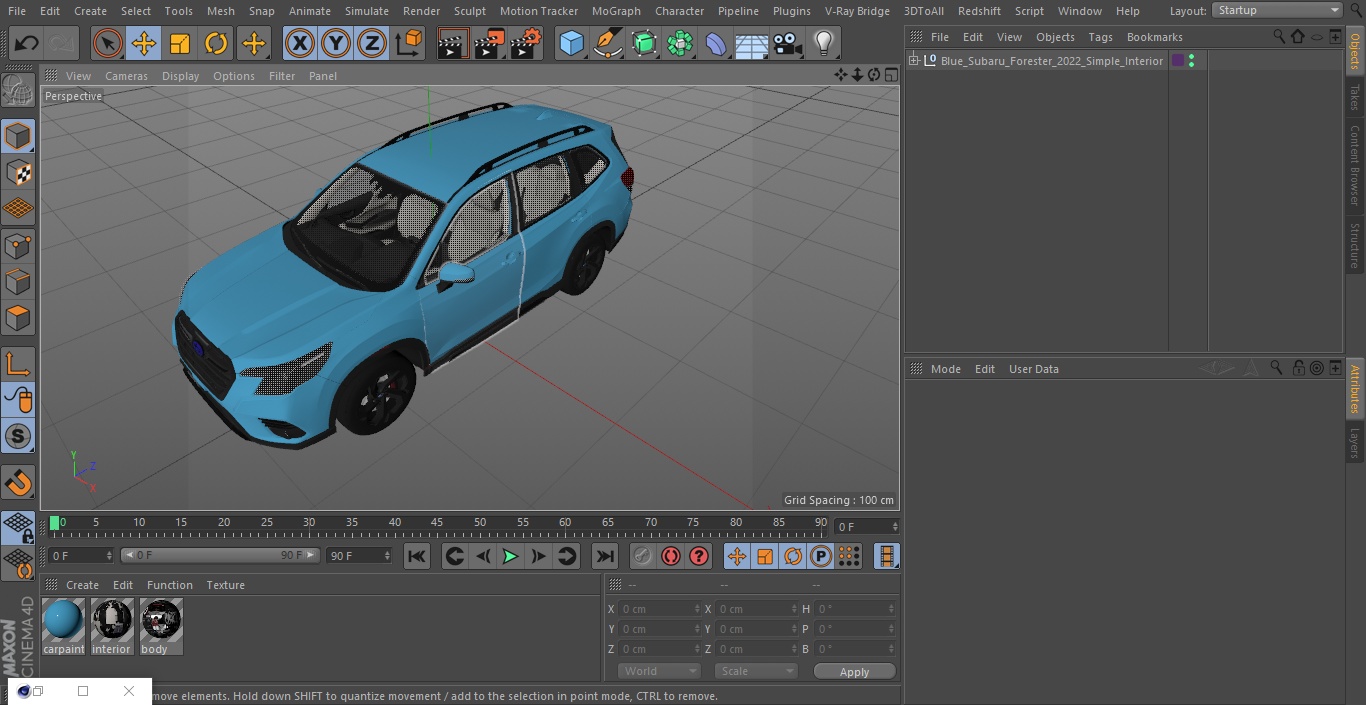Click the X position field
Viewport: 1366px width, 705px height.
(x=661, y=609)
